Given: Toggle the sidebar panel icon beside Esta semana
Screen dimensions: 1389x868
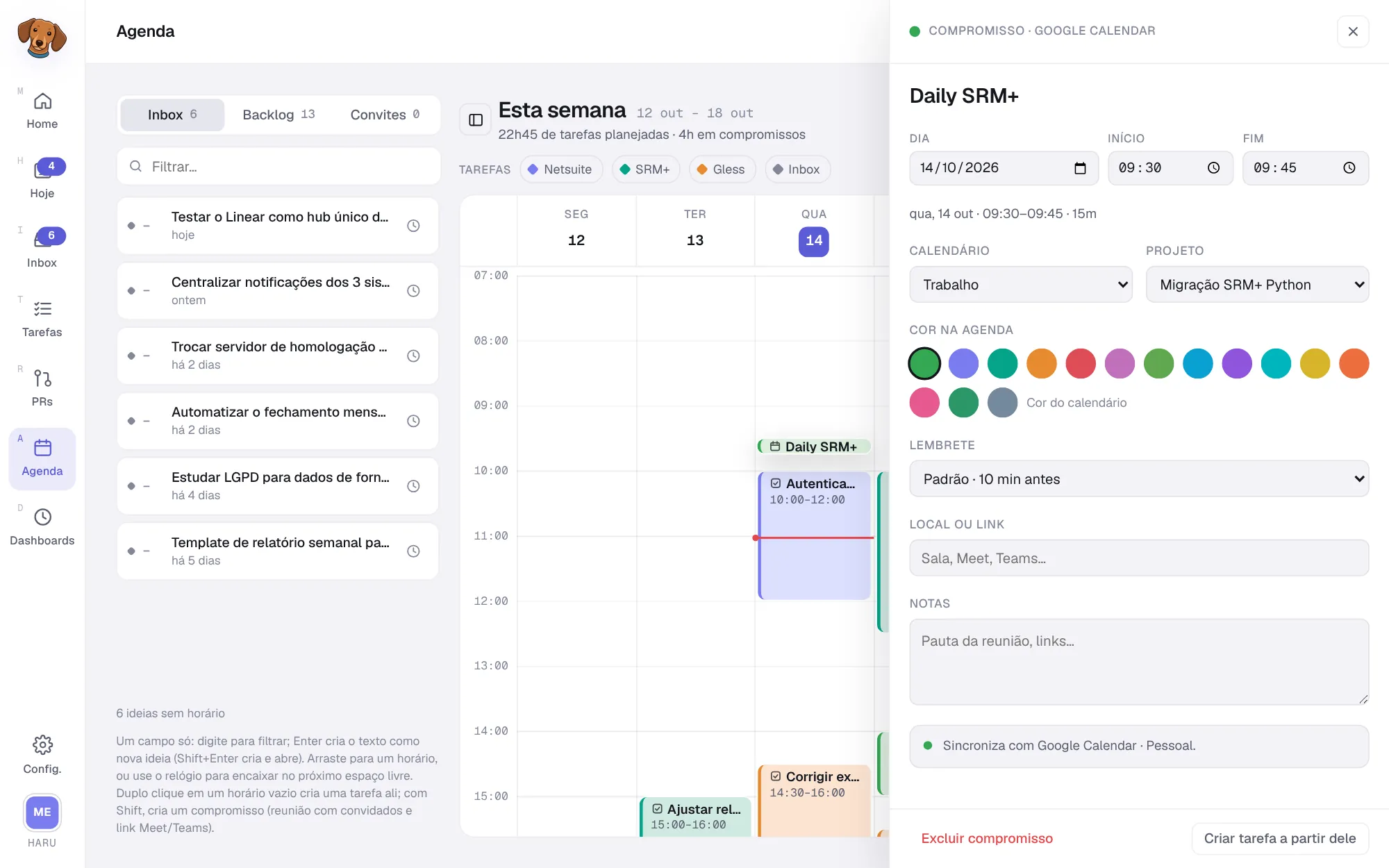Looking at the screenshot, I should tap(476, 120).
